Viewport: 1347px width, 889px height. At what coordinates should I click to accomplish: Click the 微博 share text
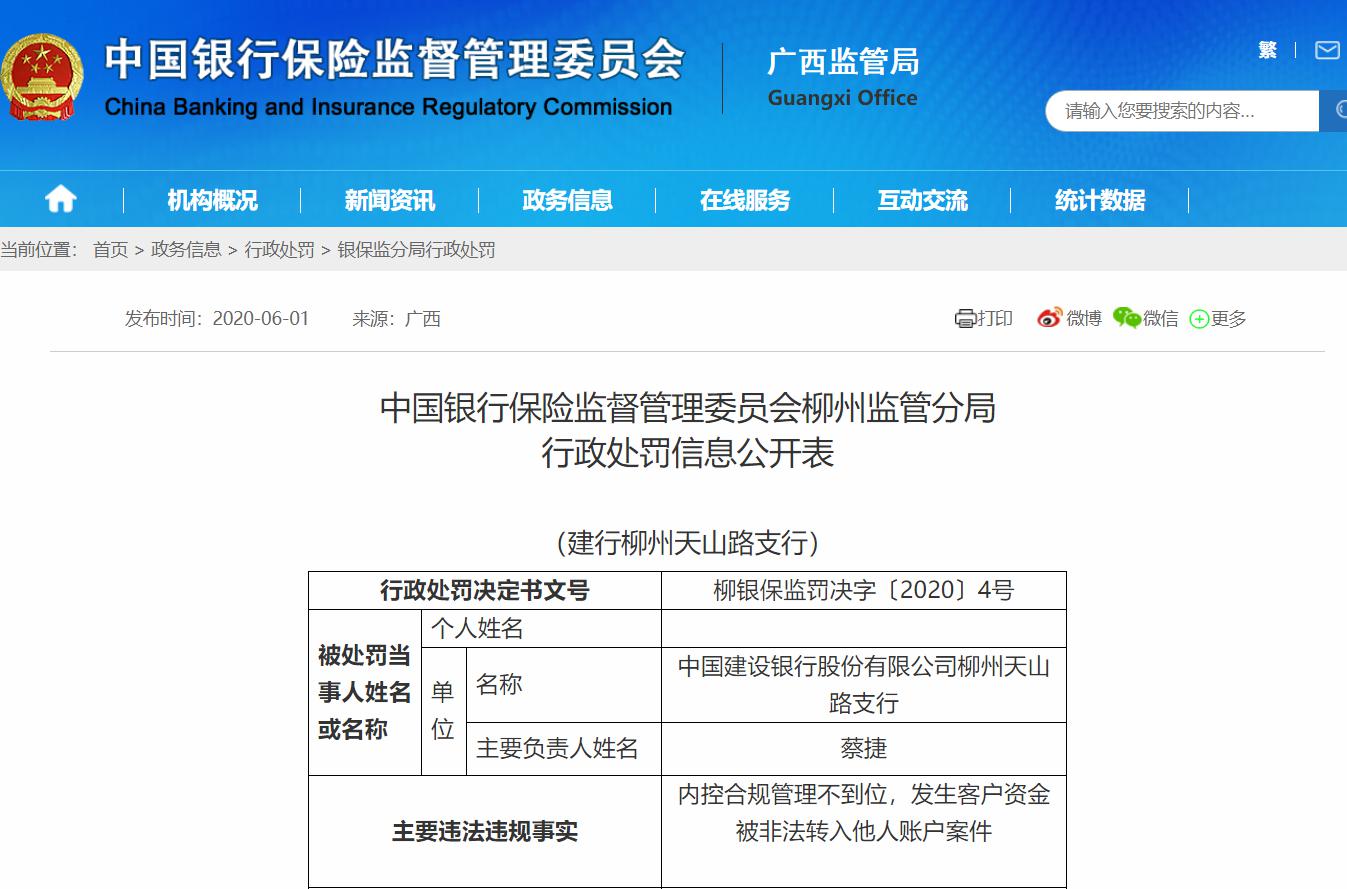click(x=1084, y=318)
